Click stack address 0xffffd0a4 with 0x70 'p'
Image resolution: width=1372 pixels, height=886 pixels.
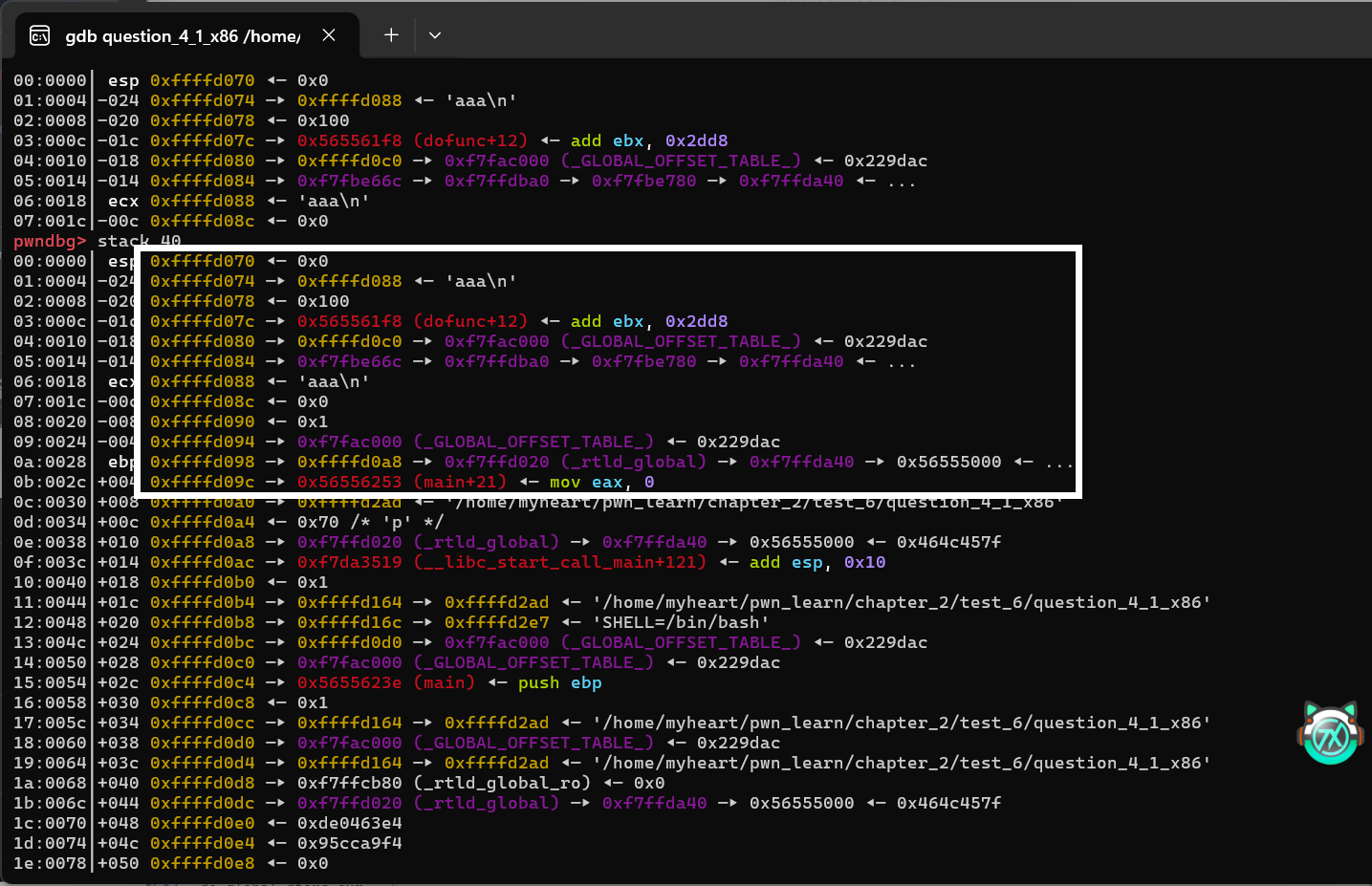203,522
